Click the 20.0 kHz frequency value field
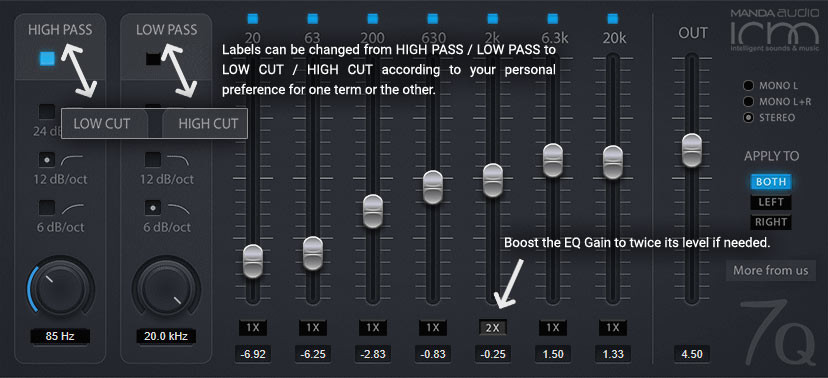828x378 pixels. [x=166, y=336]
